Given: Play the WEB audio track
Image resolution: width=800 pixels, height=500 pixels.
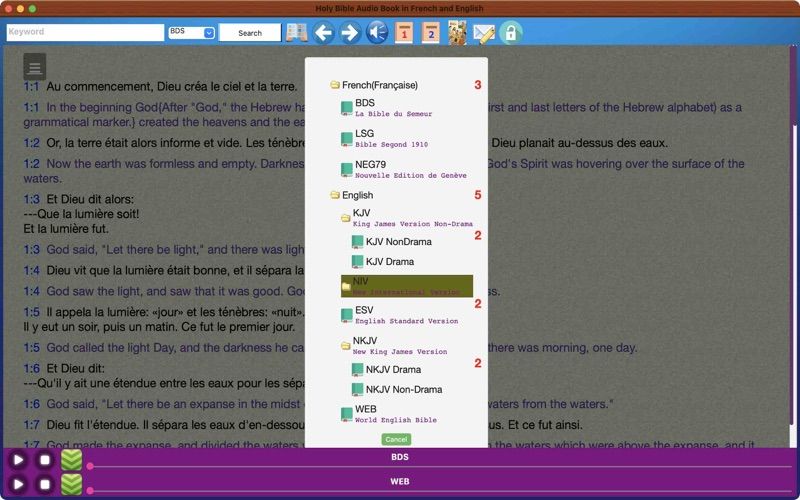Looking at the screenshot, I should [18, 484].
